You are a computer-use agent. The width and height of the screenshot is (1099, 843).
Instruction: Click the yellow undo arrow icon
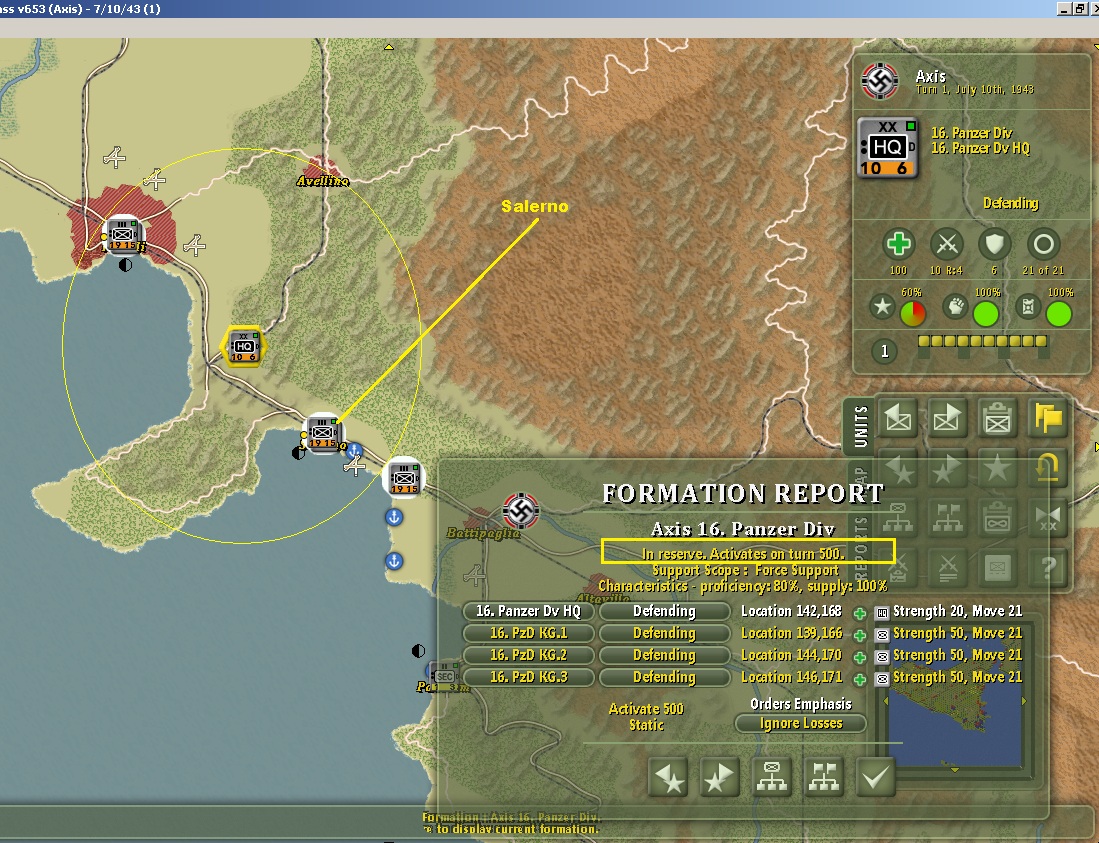(1048, 469)
